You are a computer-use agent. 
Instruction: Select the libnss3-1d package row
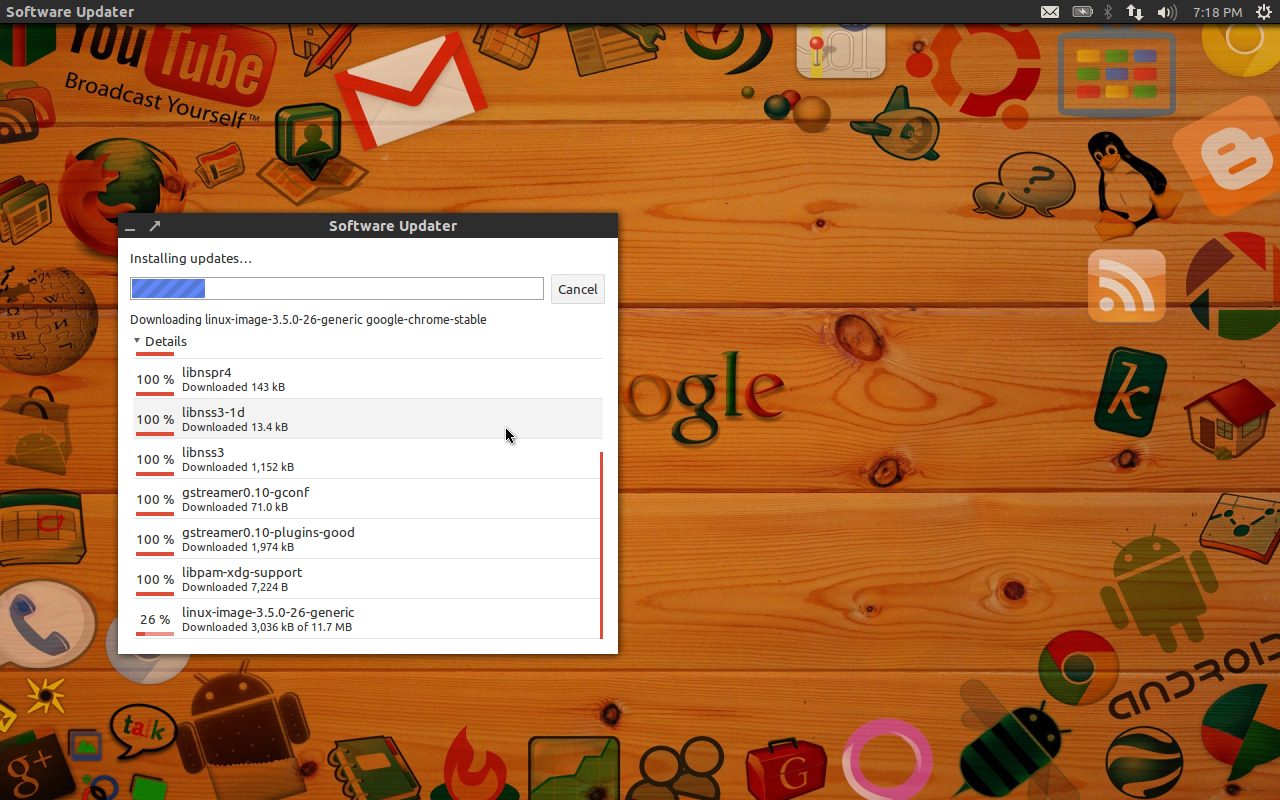368,419
